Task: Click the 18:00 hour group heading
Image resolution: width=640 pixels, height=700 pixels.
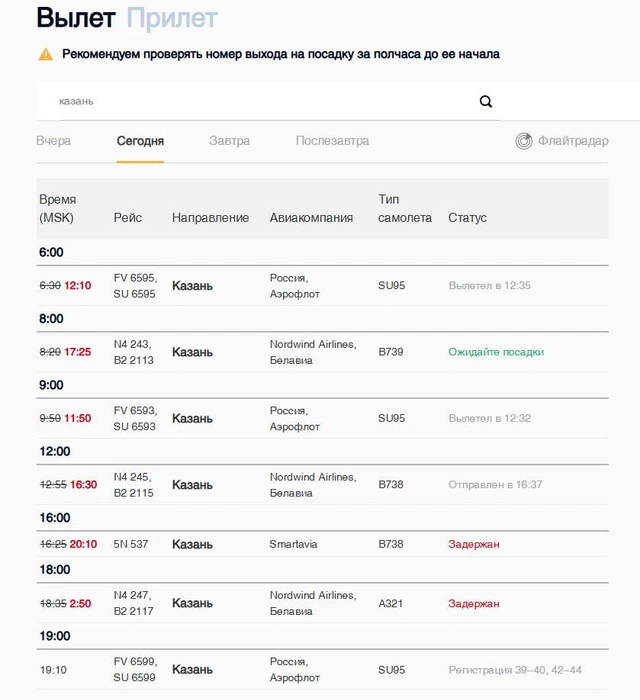Action: click(x=54, y=570)
